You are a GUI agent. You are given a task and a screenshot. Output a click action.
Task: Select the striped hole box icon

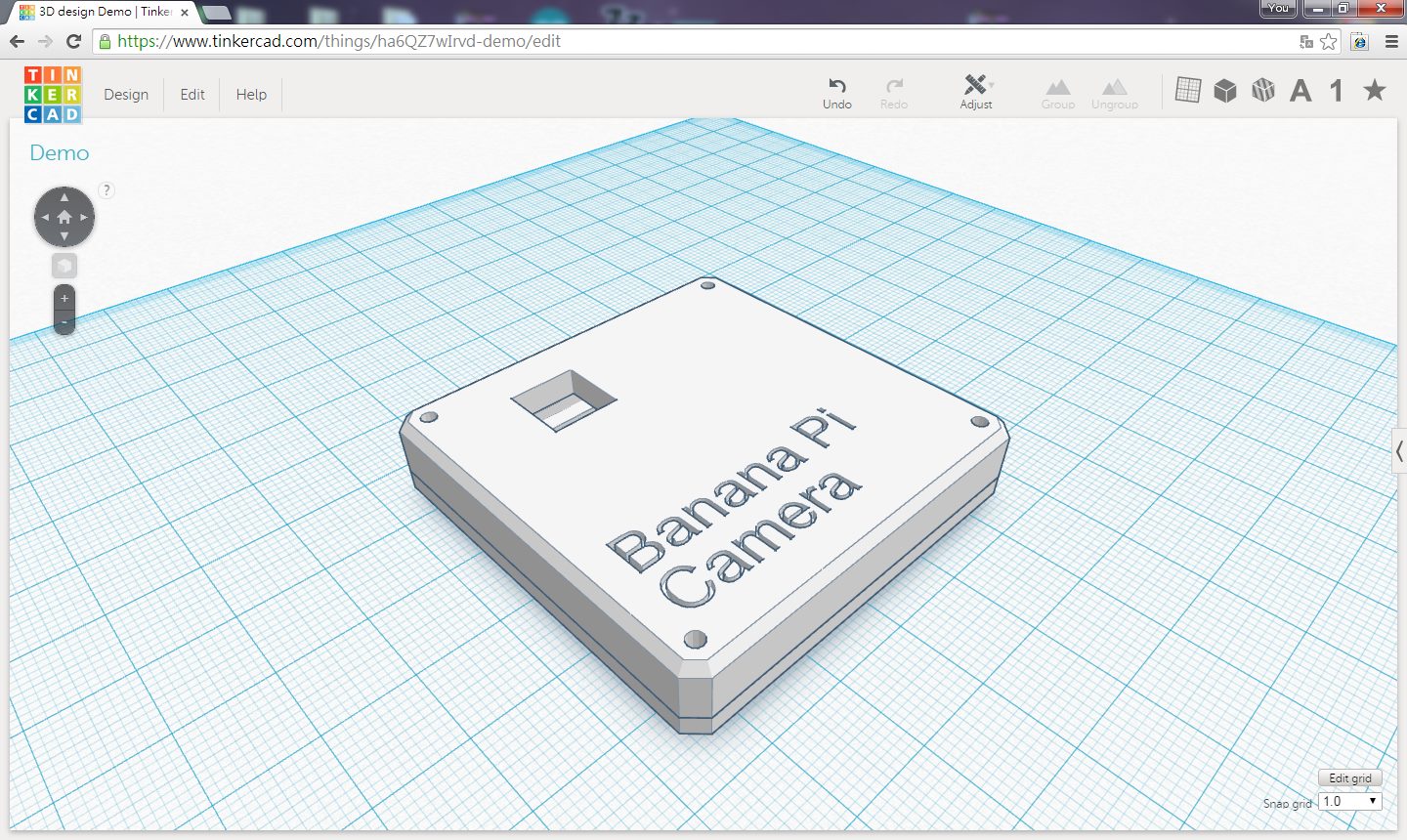[1263, 91]
